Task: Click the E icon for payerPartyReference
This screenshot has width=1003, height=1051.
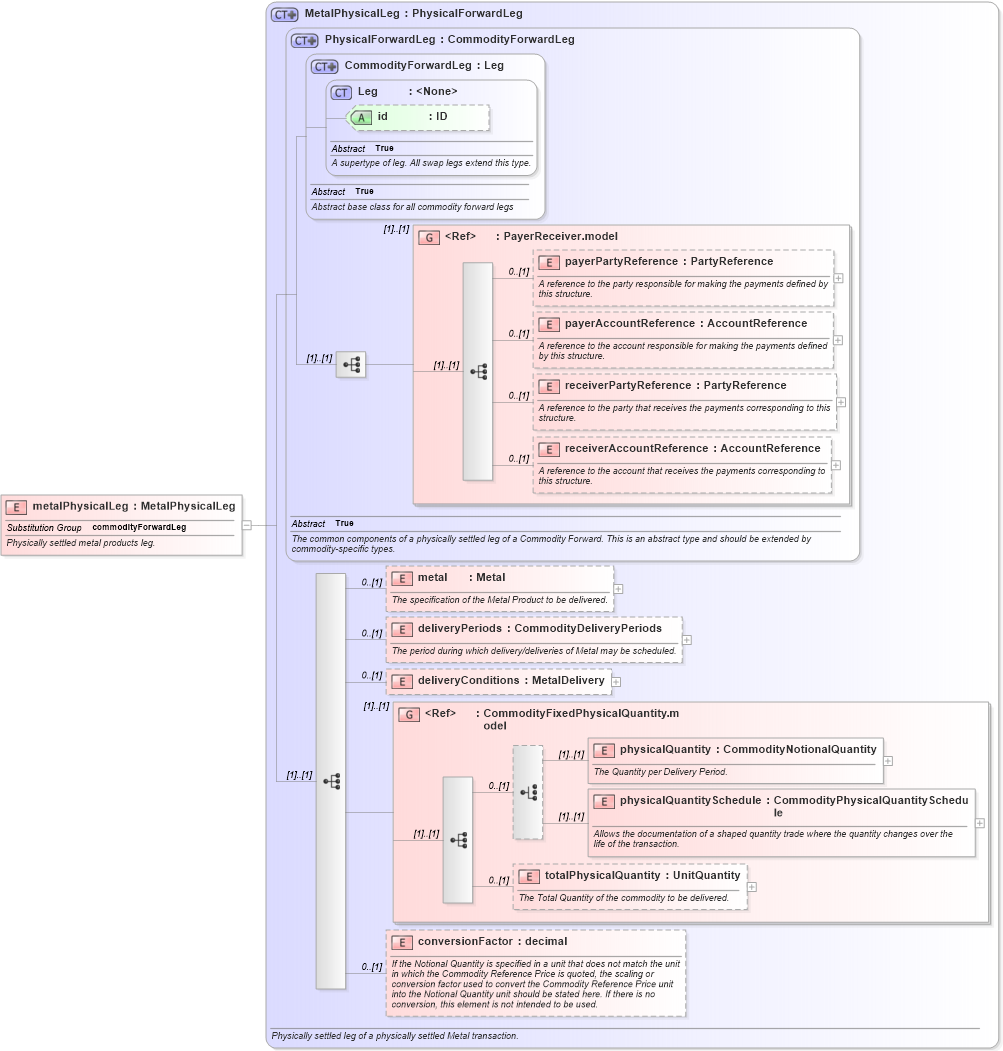Action: pyautogui.click(x=548, y=262)
